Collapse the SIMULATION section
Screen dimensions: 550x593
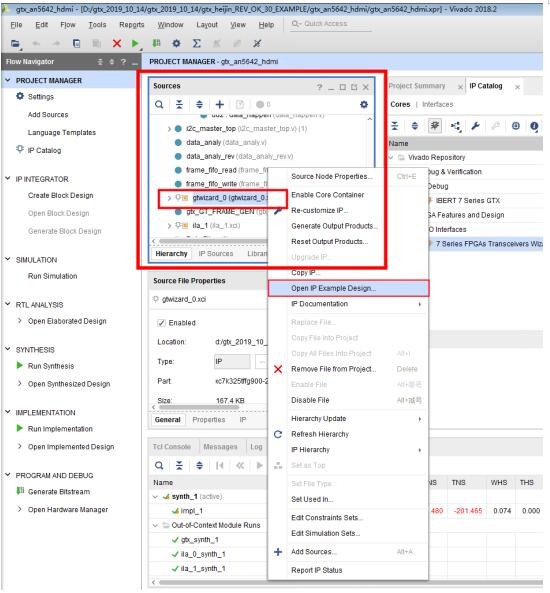[x=8, y=260]
